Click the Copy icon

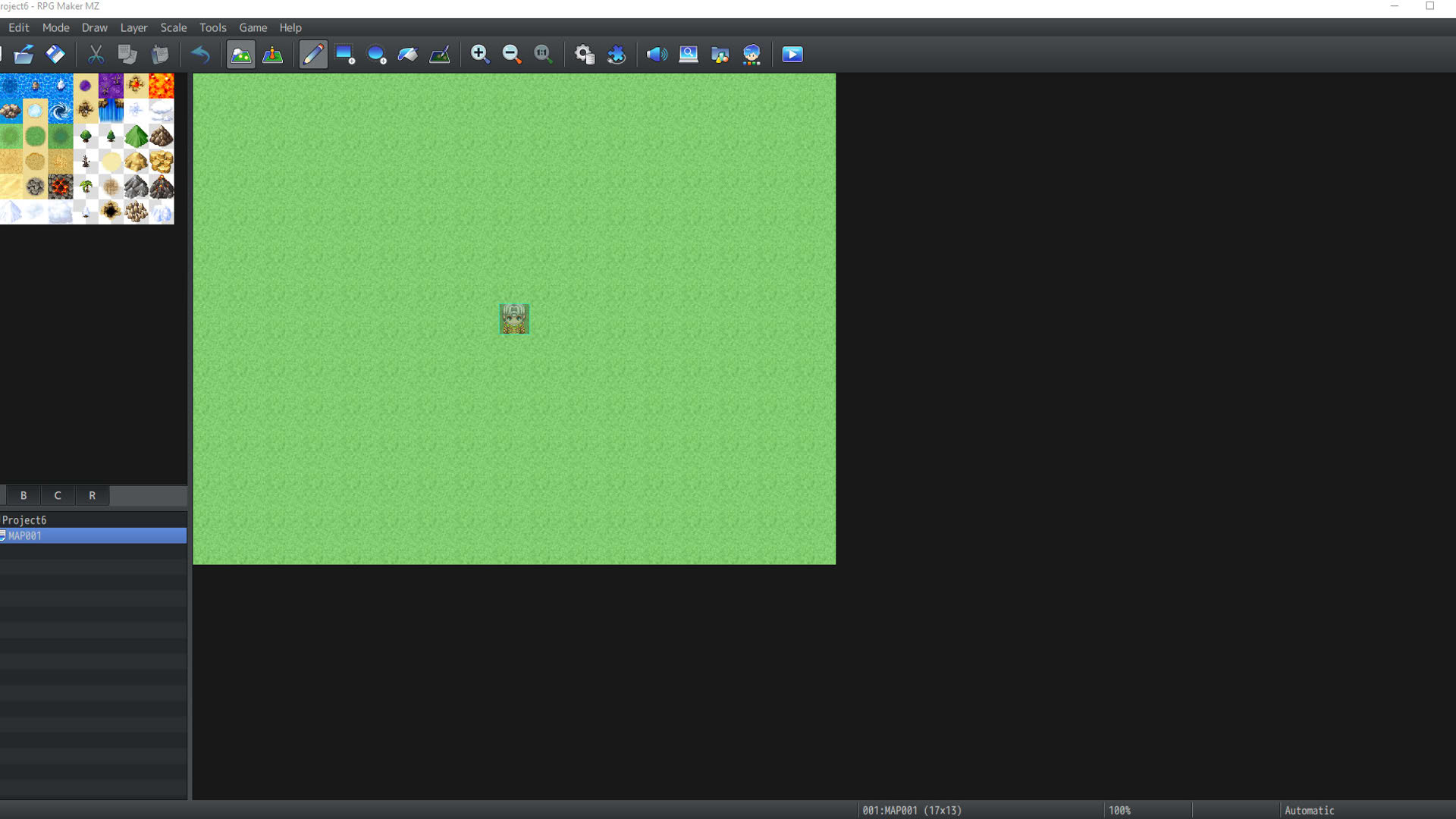tap(127, 55)
